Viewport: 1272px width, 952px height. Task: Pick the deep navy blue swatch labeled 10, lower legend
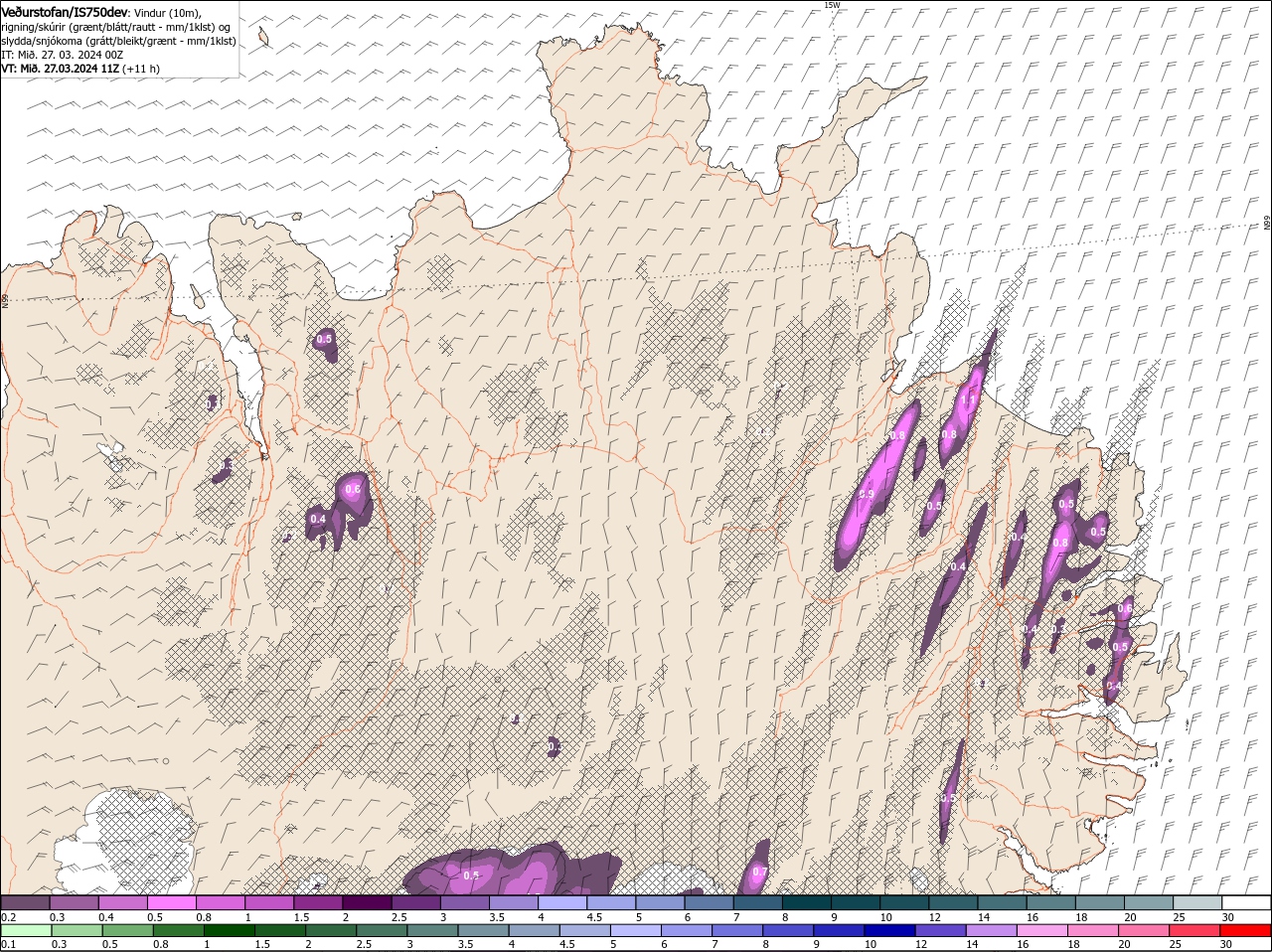pos(888,930)
